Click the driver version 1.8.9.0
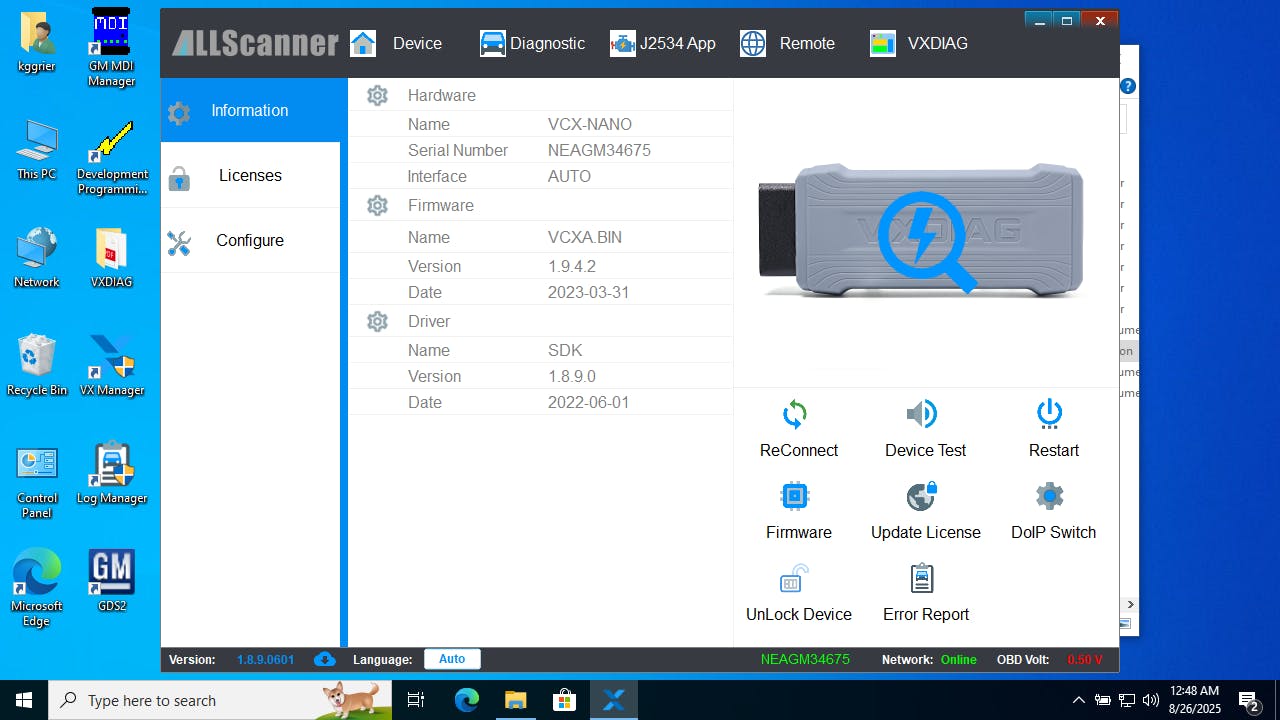Screen dimensions: 1280x720 (x=572, y=376)
